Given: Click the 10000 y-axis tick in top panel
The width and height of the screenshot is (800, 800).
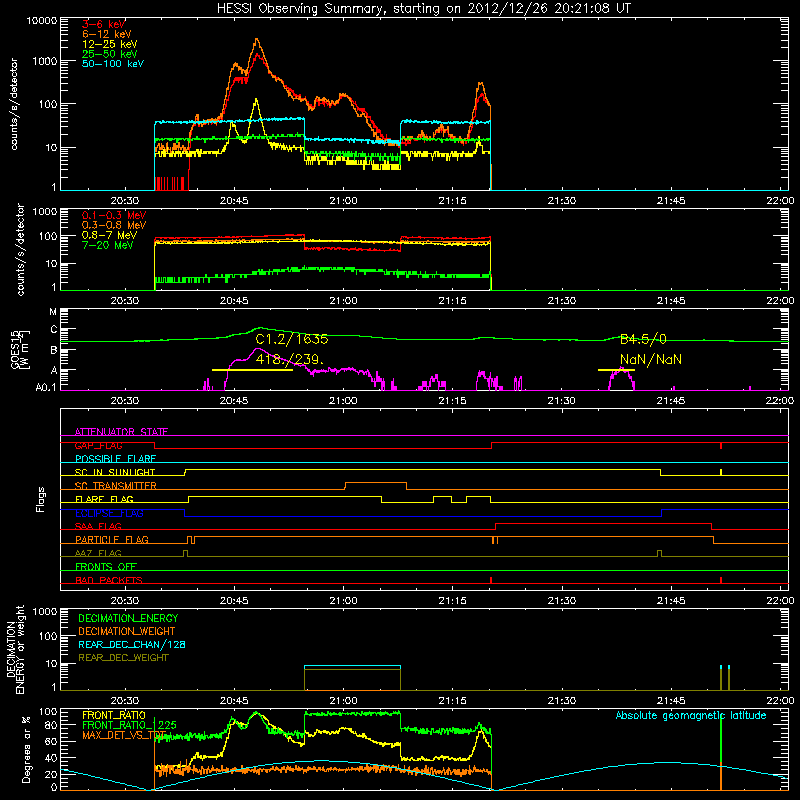Looking at the screenshot, I should coord(42,21).
